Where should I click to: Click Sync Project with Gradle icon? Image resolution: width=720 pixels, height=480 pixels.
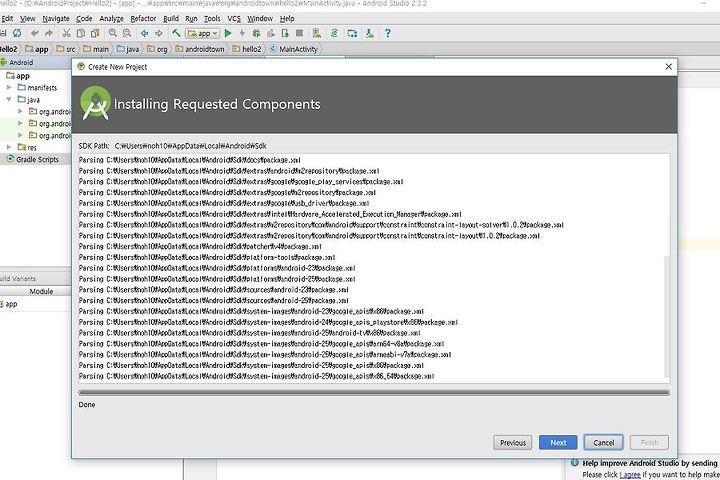pyautogui.click(x=334, y=33)
